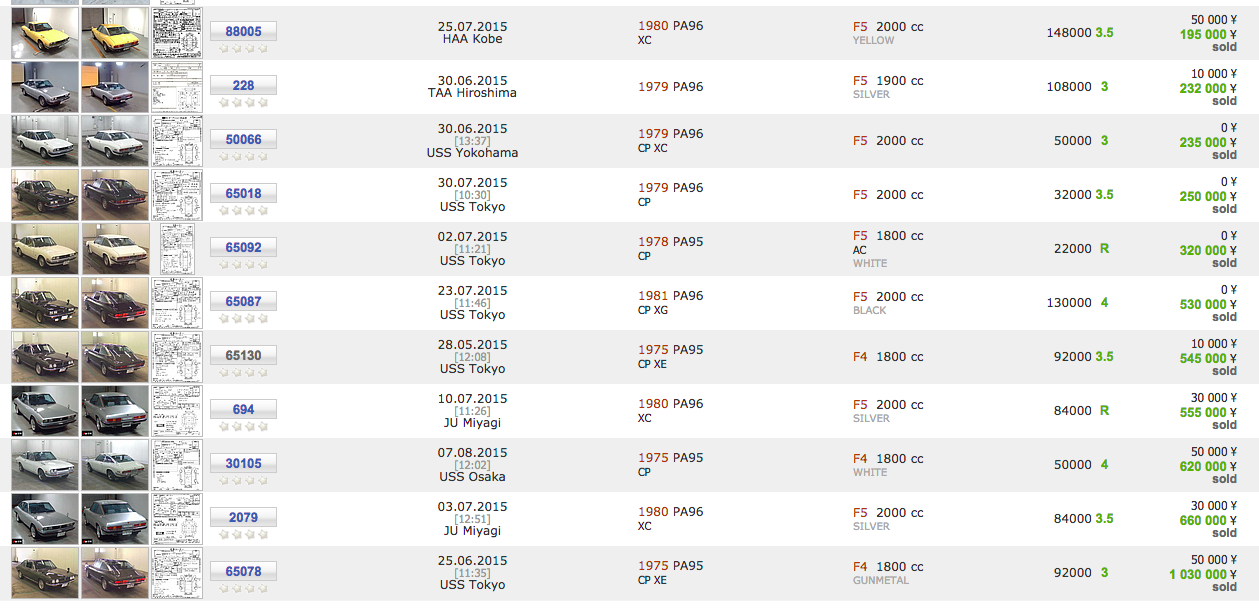Open lot number 228
This screenshot has width=1259, height=610.
coord(243,85)
